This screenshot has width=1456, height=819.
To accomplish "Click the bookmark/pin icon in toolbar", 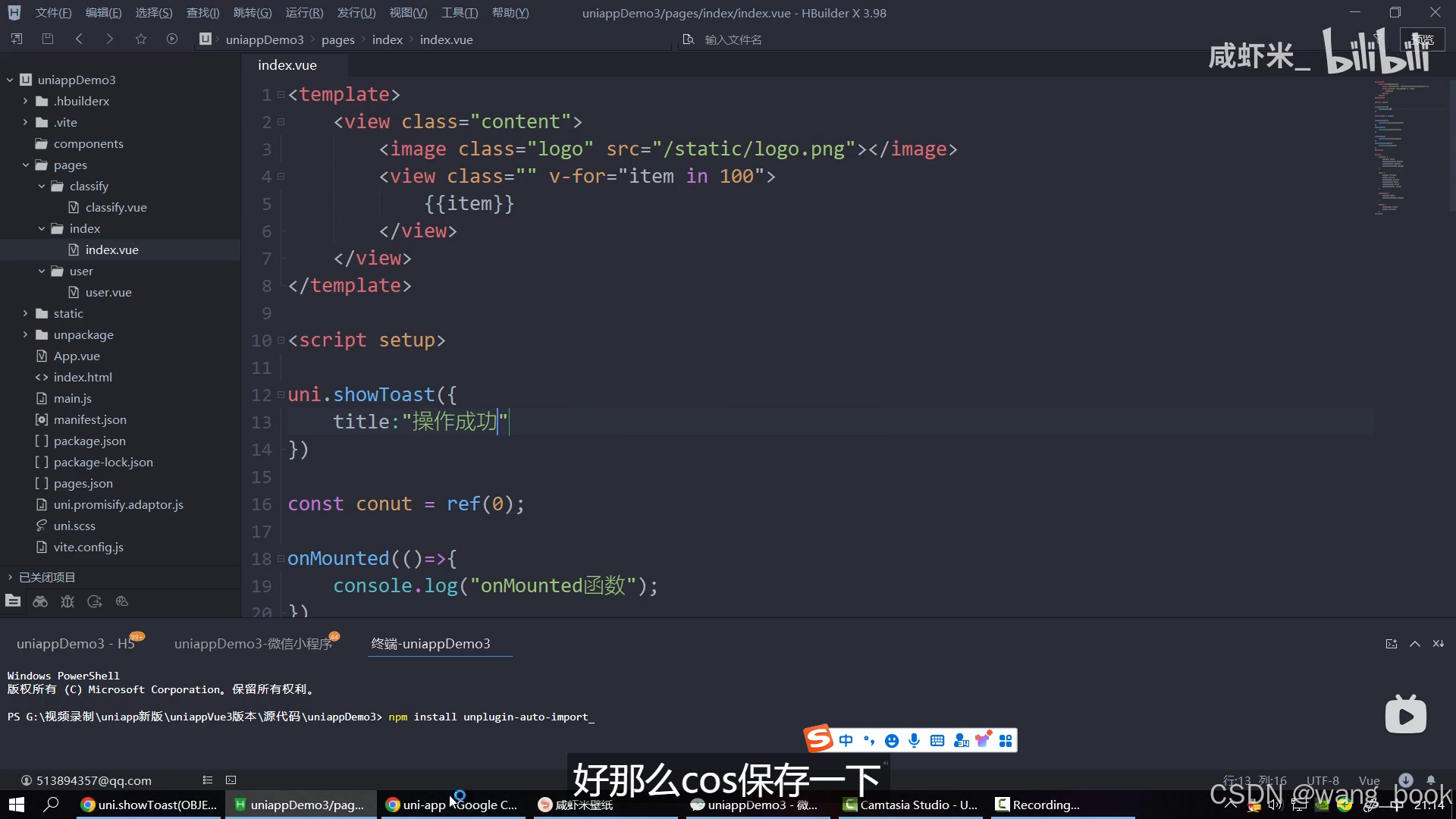I will (140, 39).
